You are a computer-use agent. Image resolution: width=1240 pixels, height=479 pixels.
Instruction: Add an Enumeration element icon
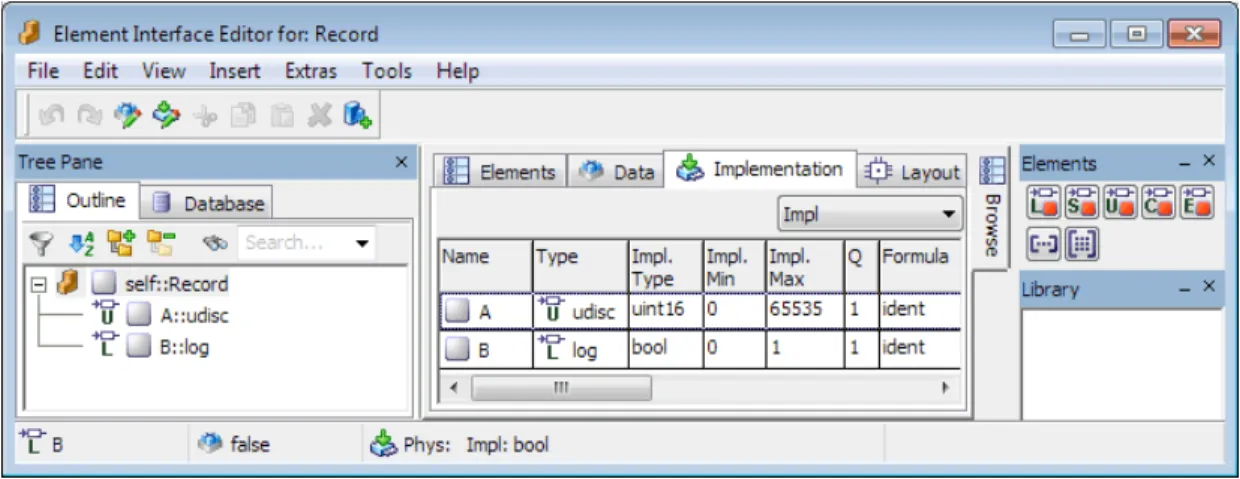pyautogui.click(x=1196, y=201)
